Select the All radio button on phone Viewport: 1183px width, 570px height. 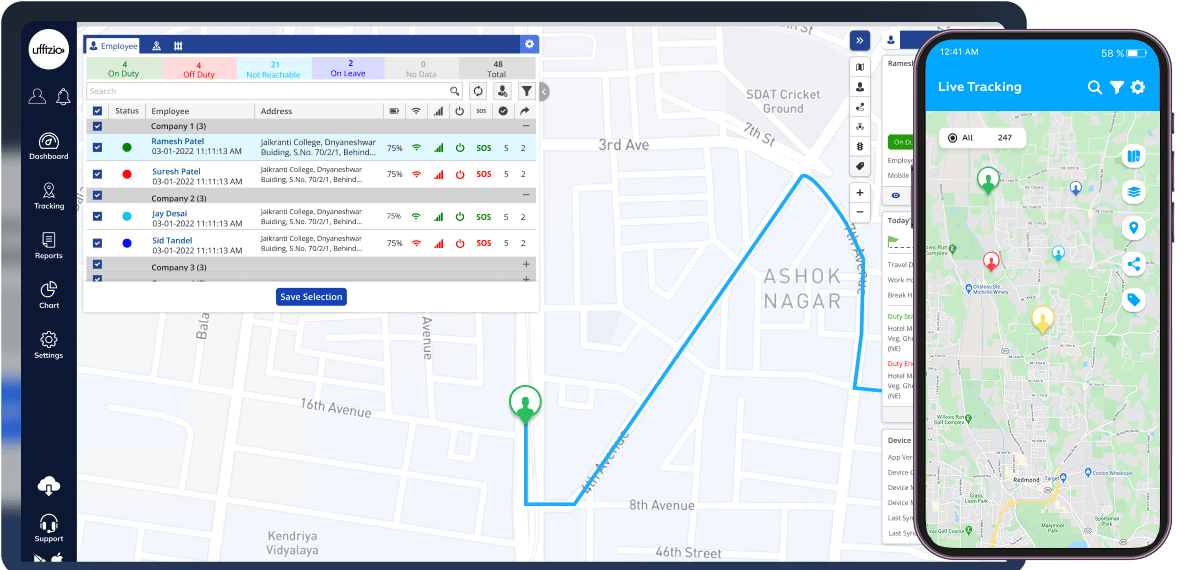(952, 138)
